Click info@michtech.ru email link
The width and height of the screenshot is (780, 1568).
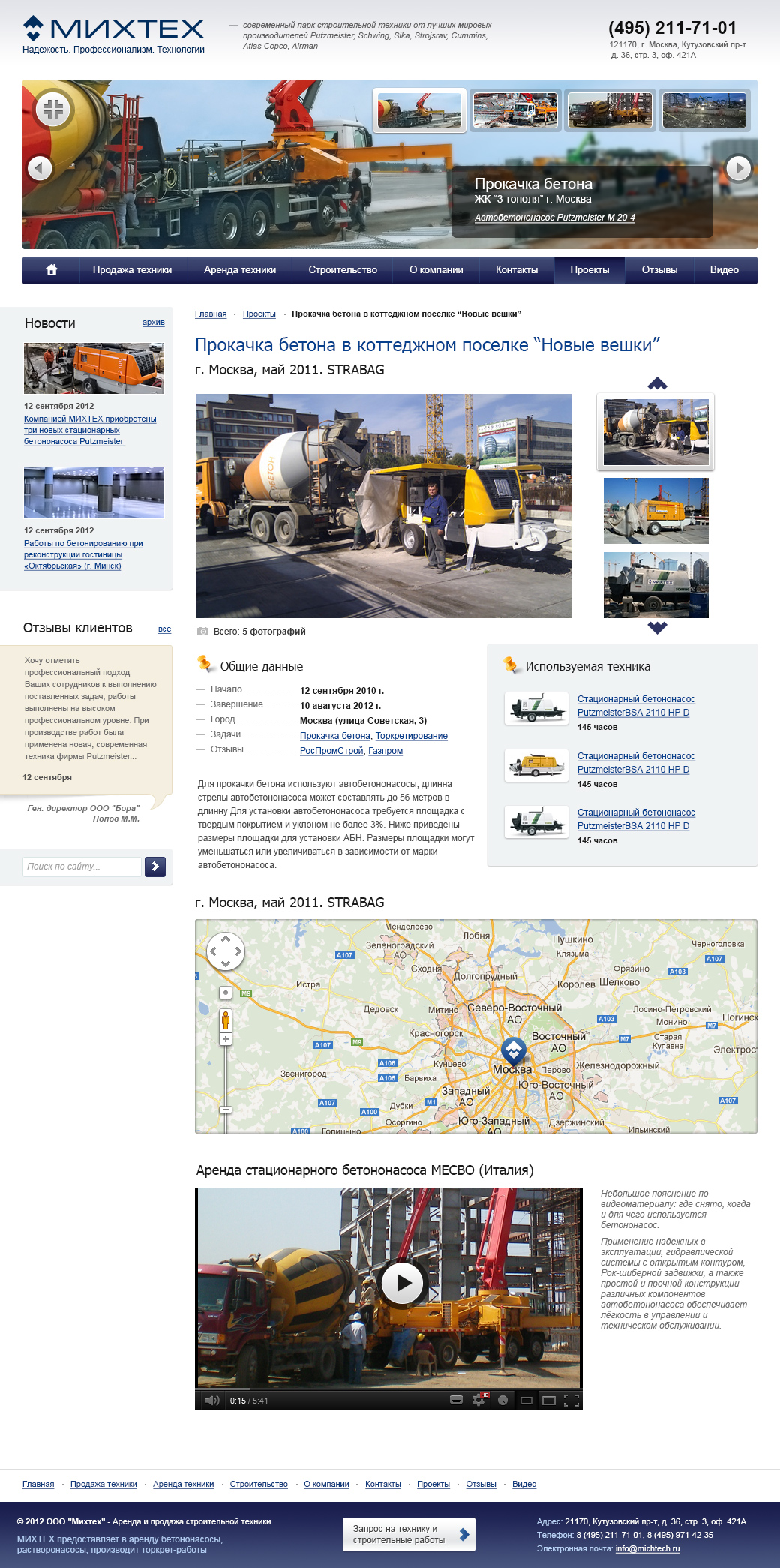[x=647, y=1548]
